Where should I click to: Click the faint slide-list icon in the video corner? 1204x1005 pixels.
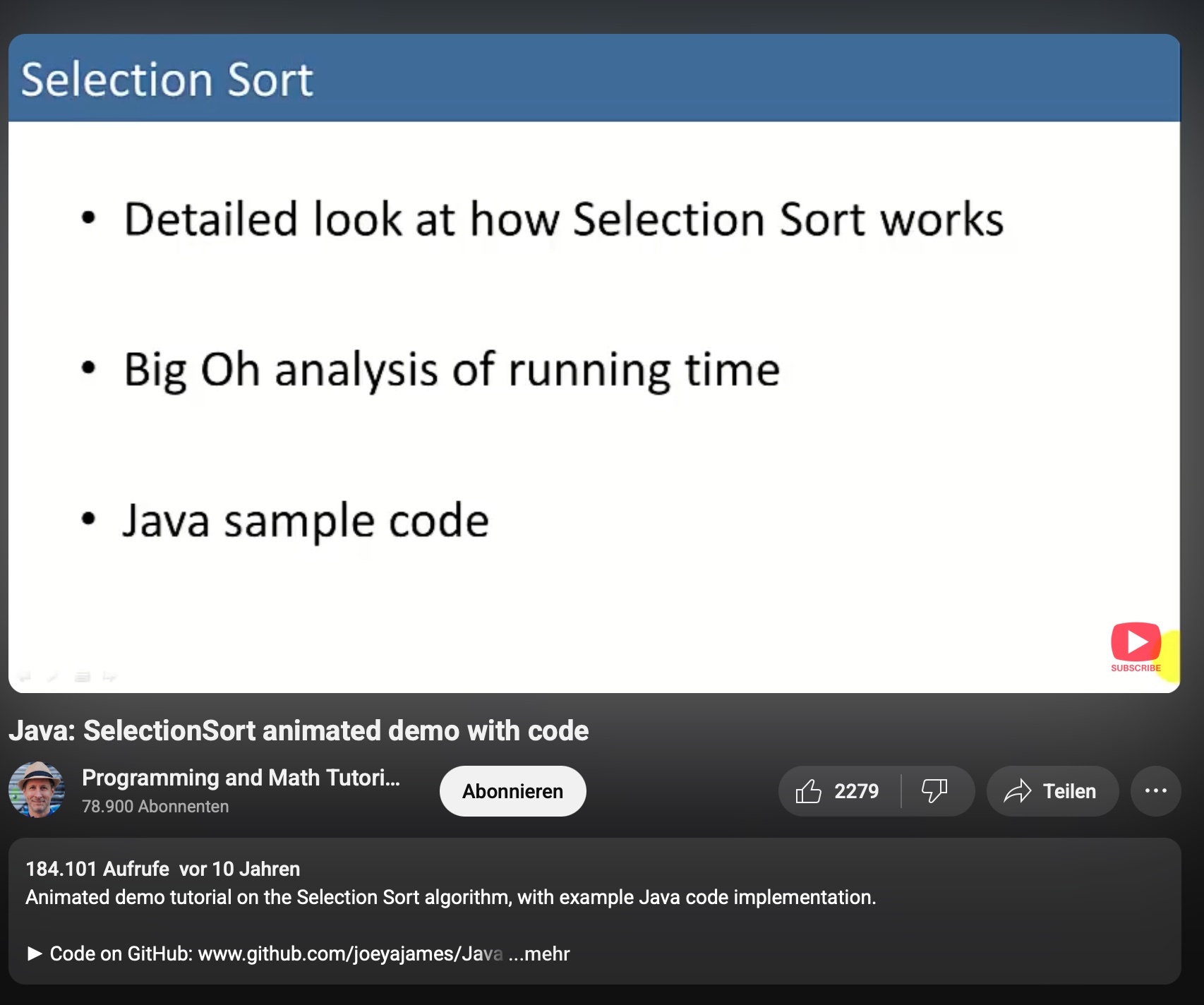(83, 678)
